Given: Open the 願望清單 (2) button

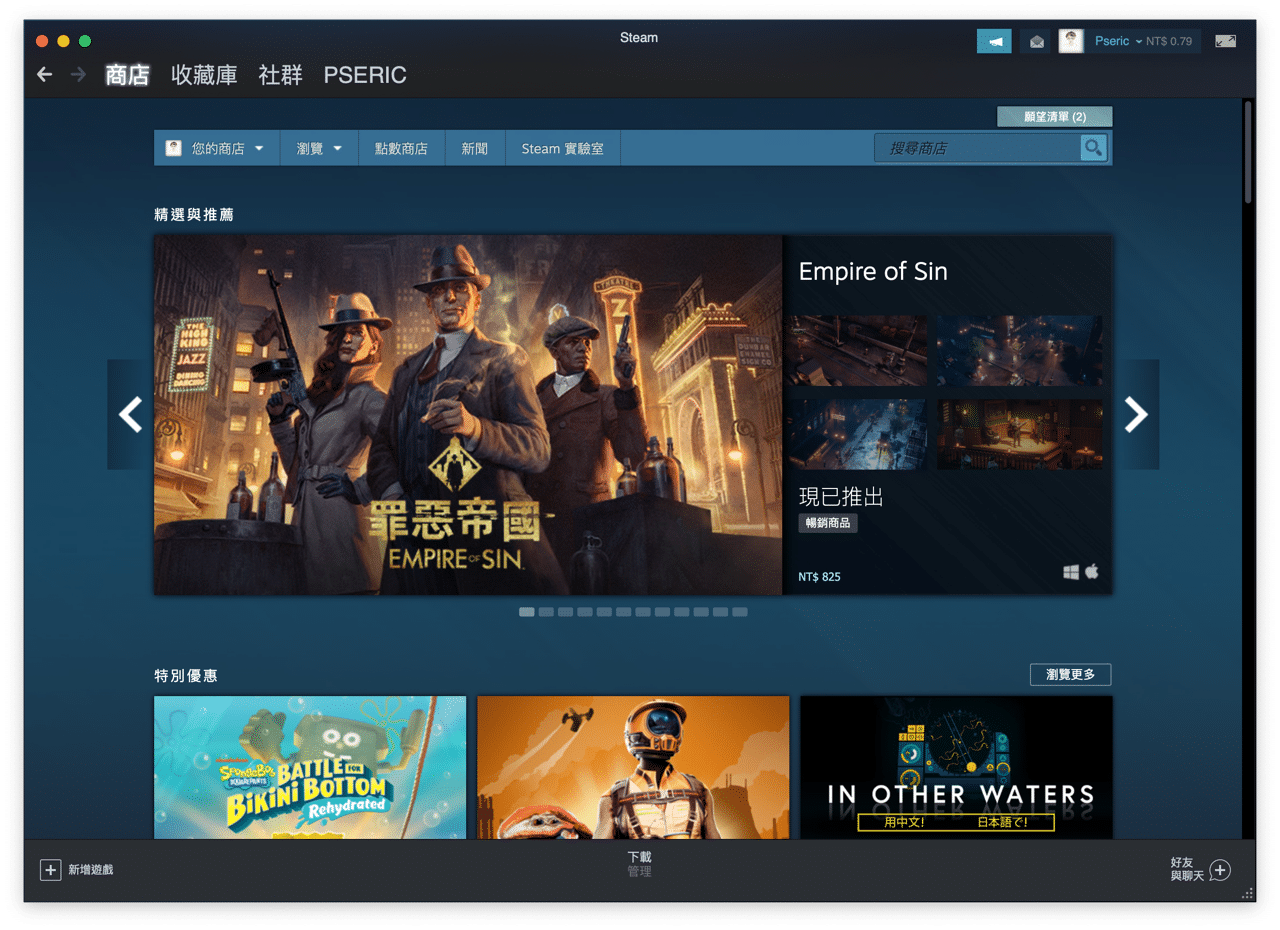Looking at the screenshot, I should [x=1055, y=117].
